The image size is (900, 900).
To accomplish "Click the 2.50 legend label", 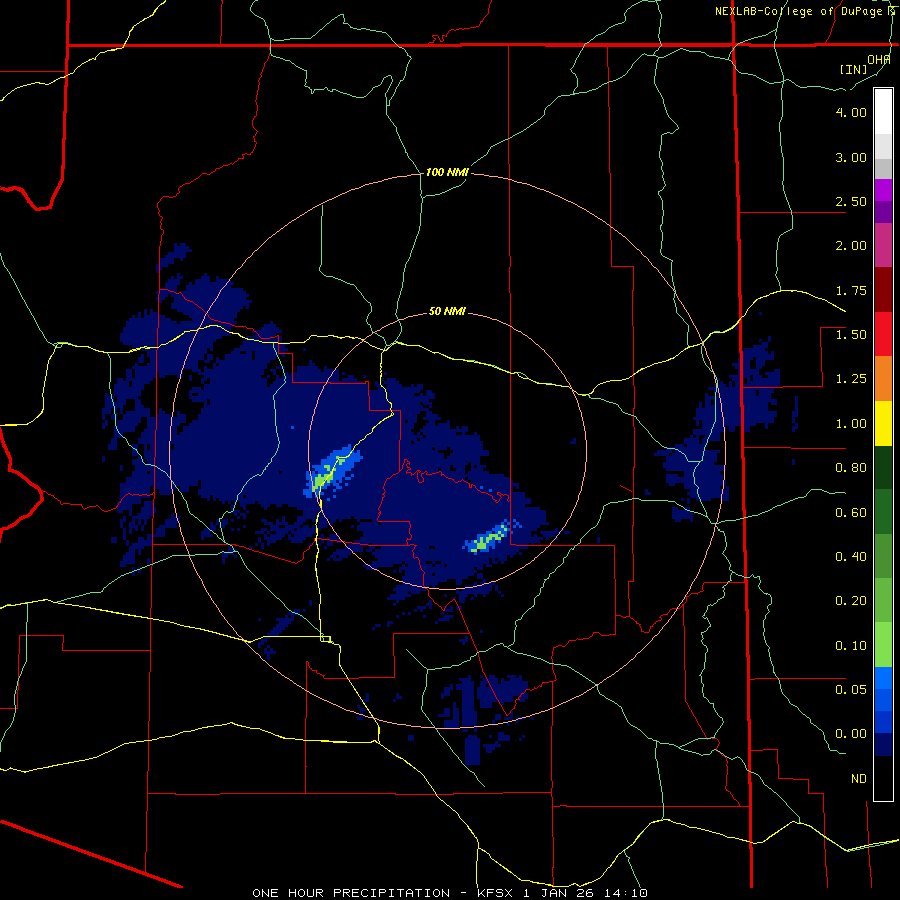I will [x=851, y=201].
